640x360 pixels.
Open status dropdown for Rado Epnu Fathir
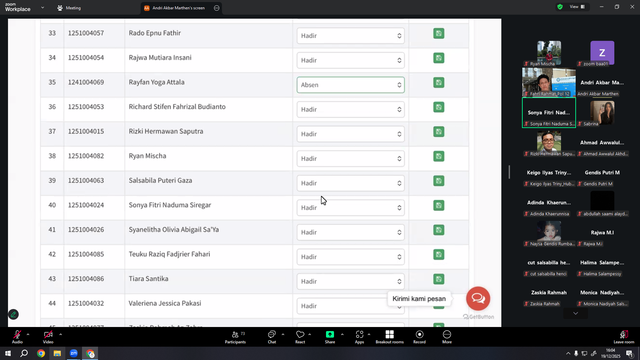click(351, 36)
